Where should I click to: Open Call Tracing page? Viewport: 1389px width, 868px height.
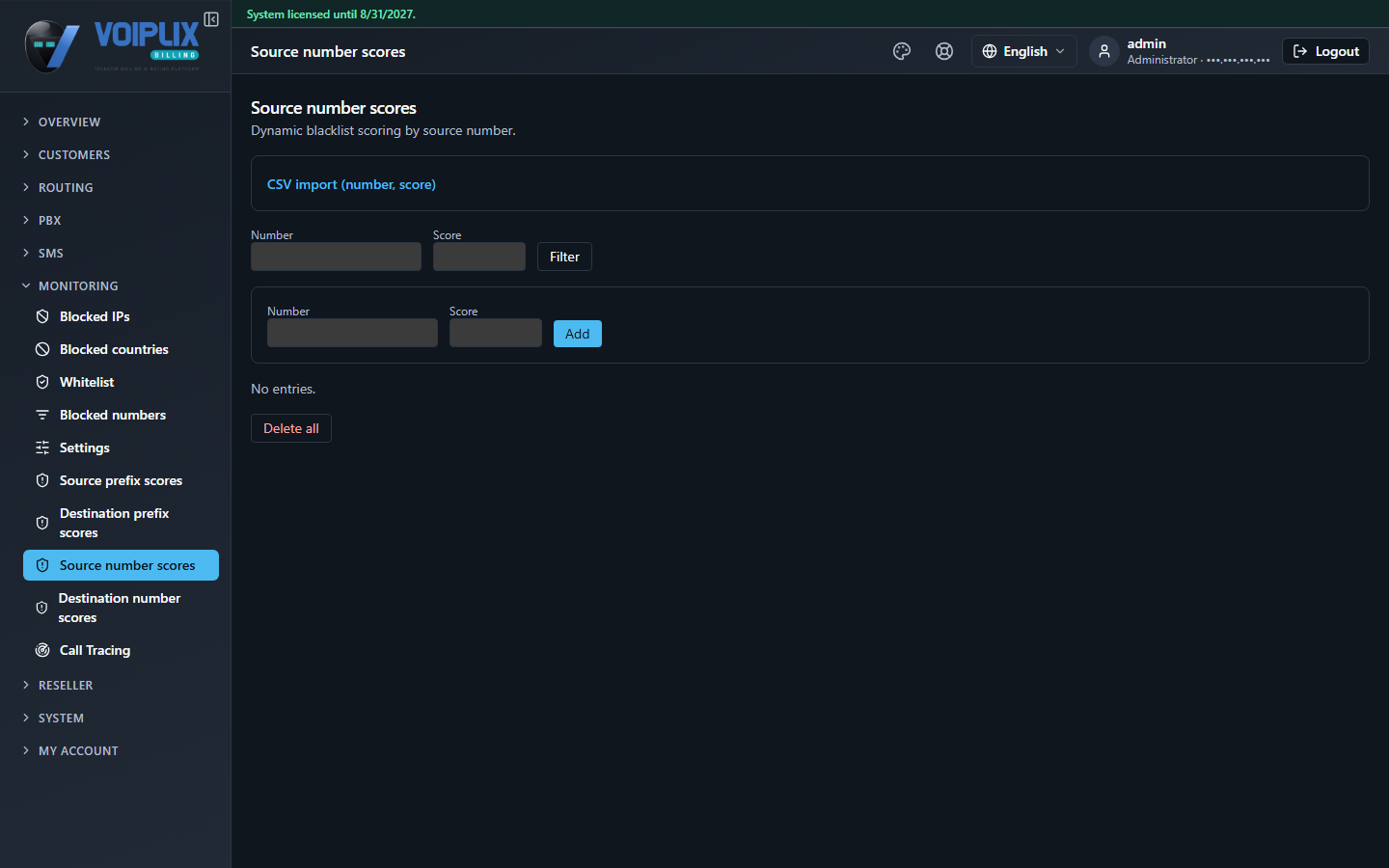[121, 650]
